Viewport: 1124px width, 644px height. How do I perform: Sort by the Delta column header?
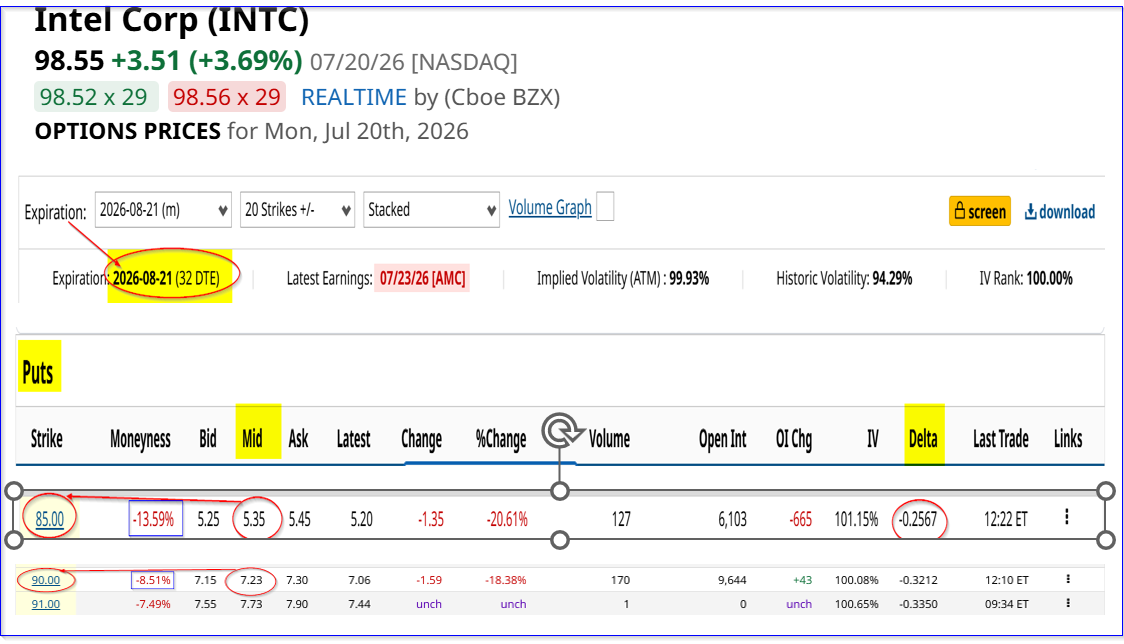[x=923, y=438]
